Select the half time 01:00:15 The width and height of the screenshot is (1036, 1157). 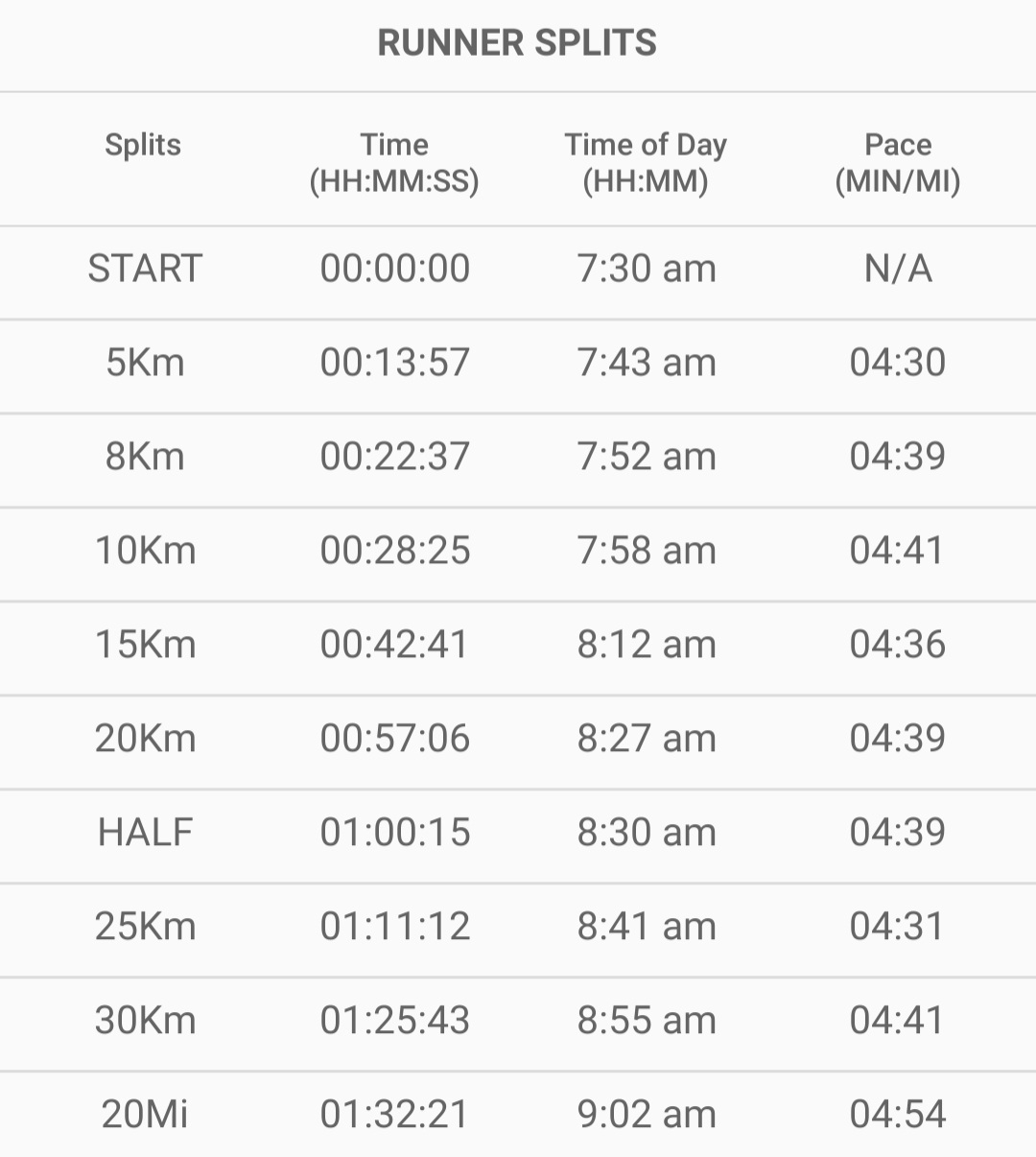point(395,833)
